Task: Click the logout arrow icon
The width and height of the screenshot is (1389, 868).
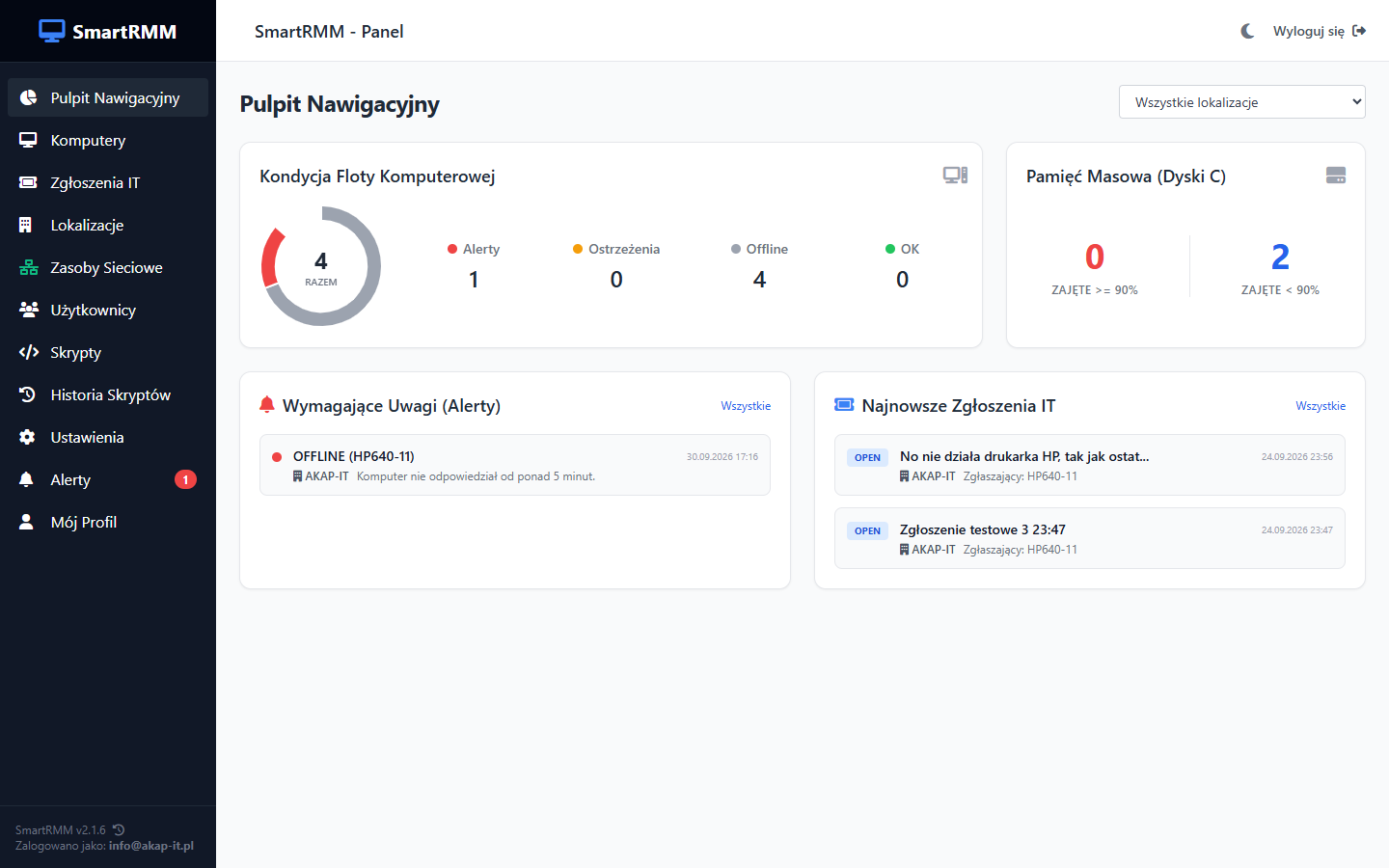Action: 1359,31
